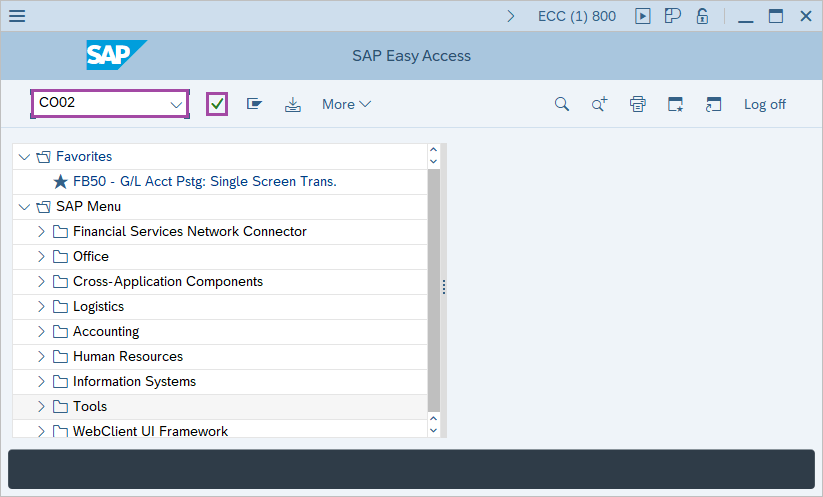Click the transaction command input field

pos(98,103)
